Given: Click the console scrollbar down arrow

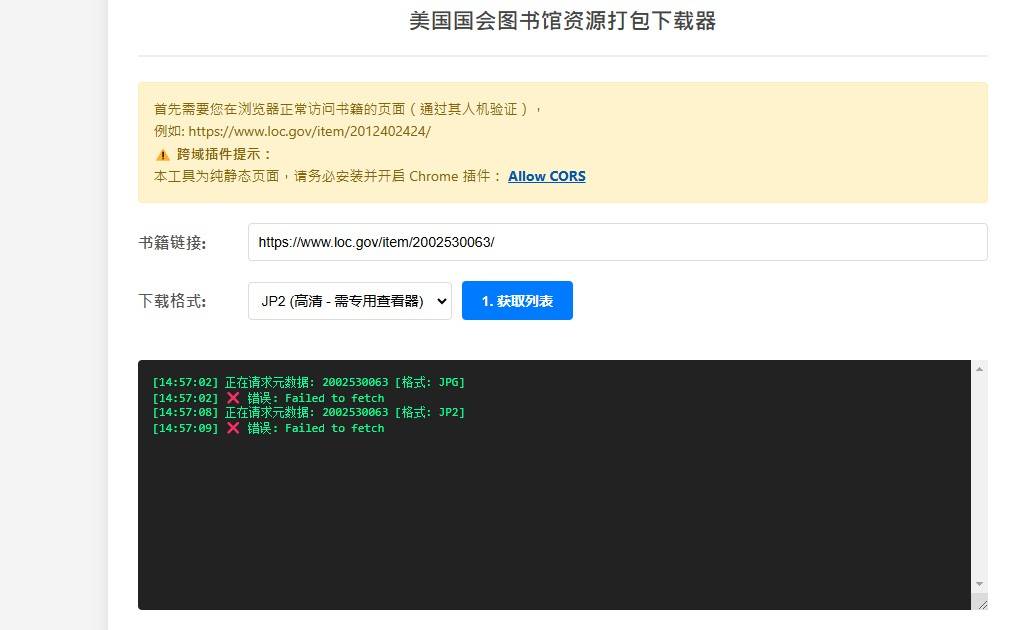Looking at the screenshot, I should tap(978, 585).
